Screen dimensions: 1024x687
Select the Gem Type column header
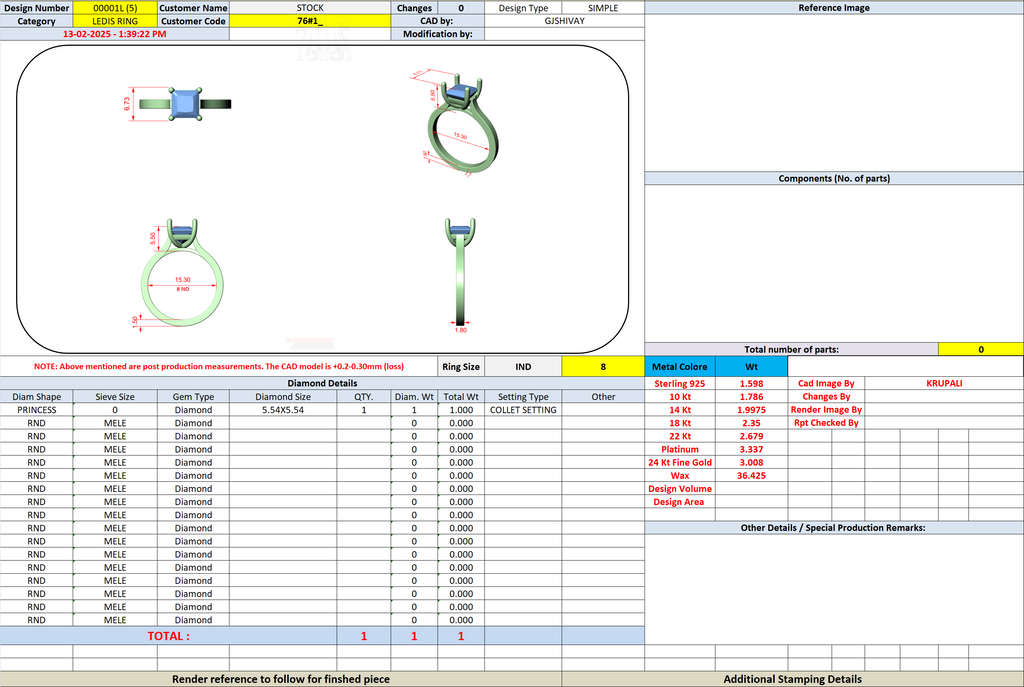tap(193, 396)
